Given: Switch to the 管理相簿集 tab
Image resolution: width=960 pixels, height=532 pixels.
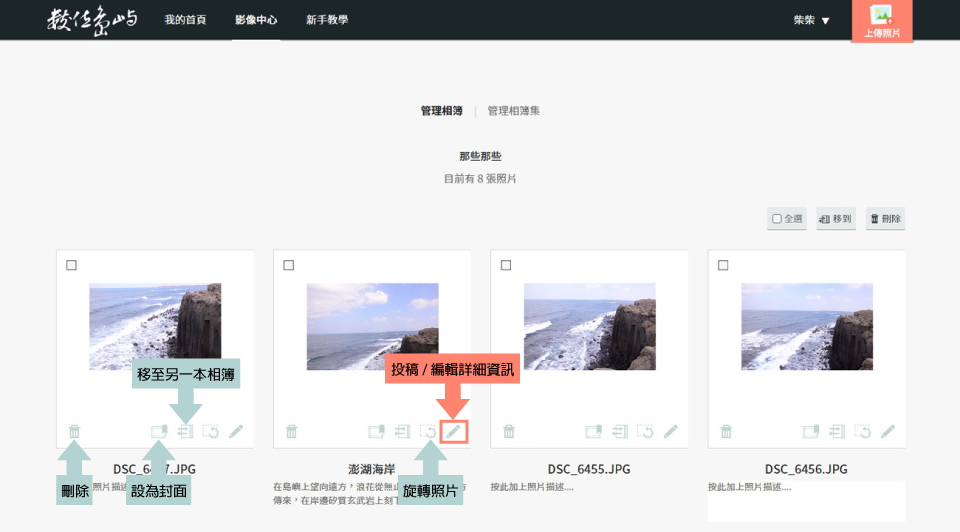Looking at the screenshot, I should coord(513,111).
